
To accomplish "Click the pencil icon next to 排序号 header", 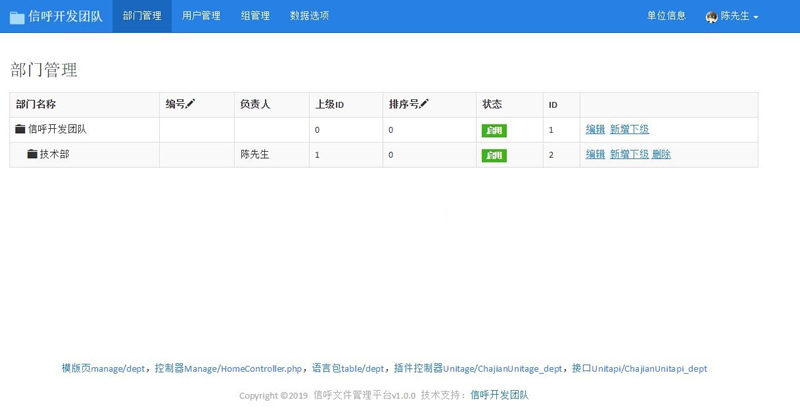I will point(424,103).
